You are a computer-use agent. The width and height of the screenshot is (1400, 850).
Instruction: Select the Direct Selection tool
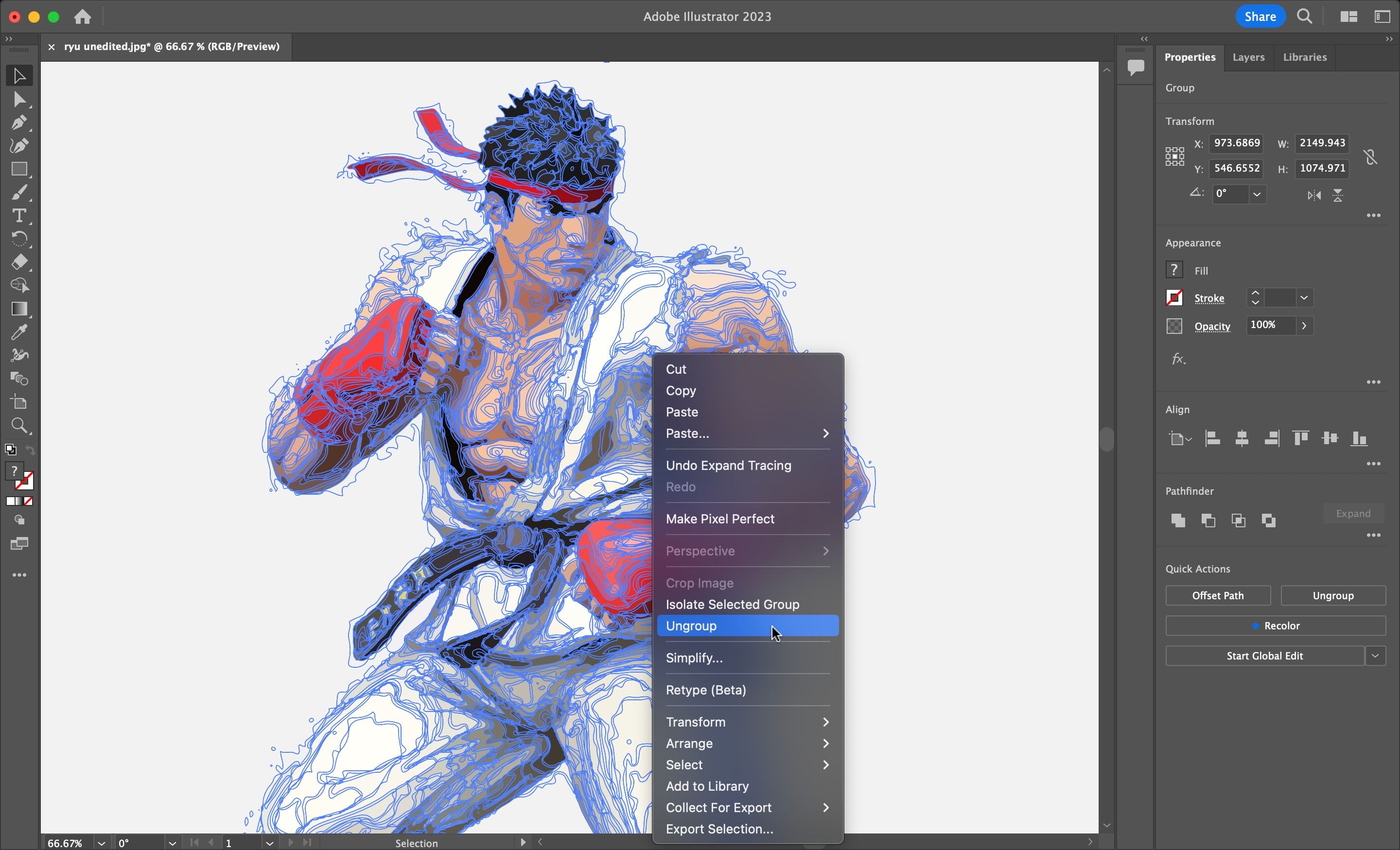click(19, 100)
